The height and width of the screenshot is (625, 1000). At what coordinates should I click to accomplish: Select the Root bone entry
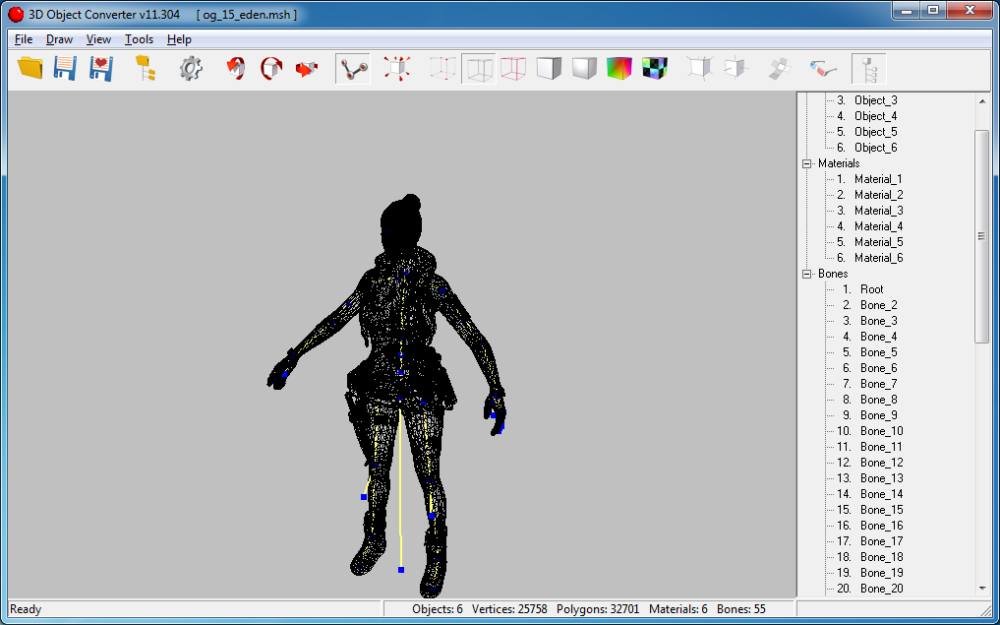[x=871, y=289]
